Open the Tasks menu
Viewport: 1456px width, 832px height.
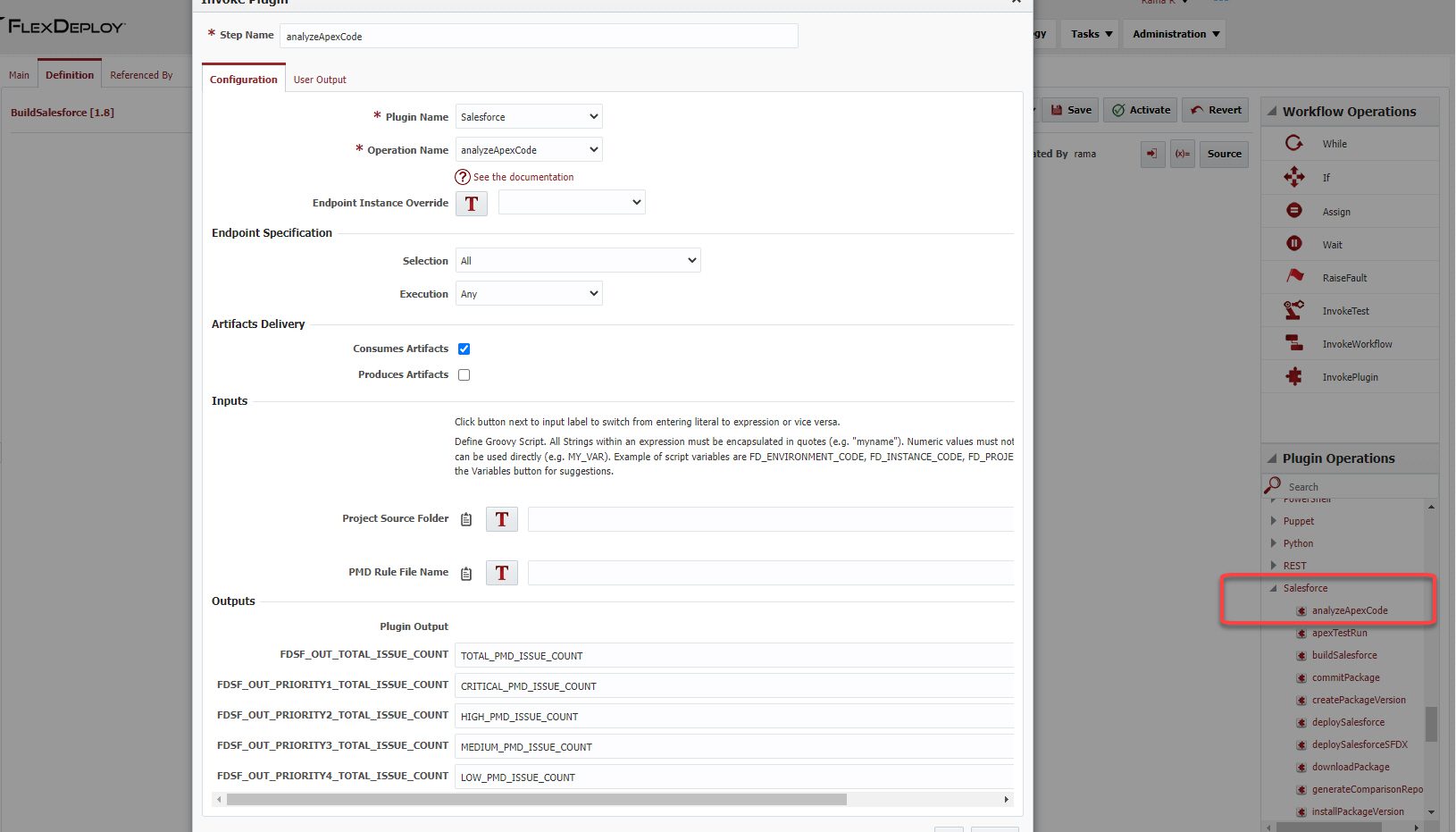[1092, 34]
